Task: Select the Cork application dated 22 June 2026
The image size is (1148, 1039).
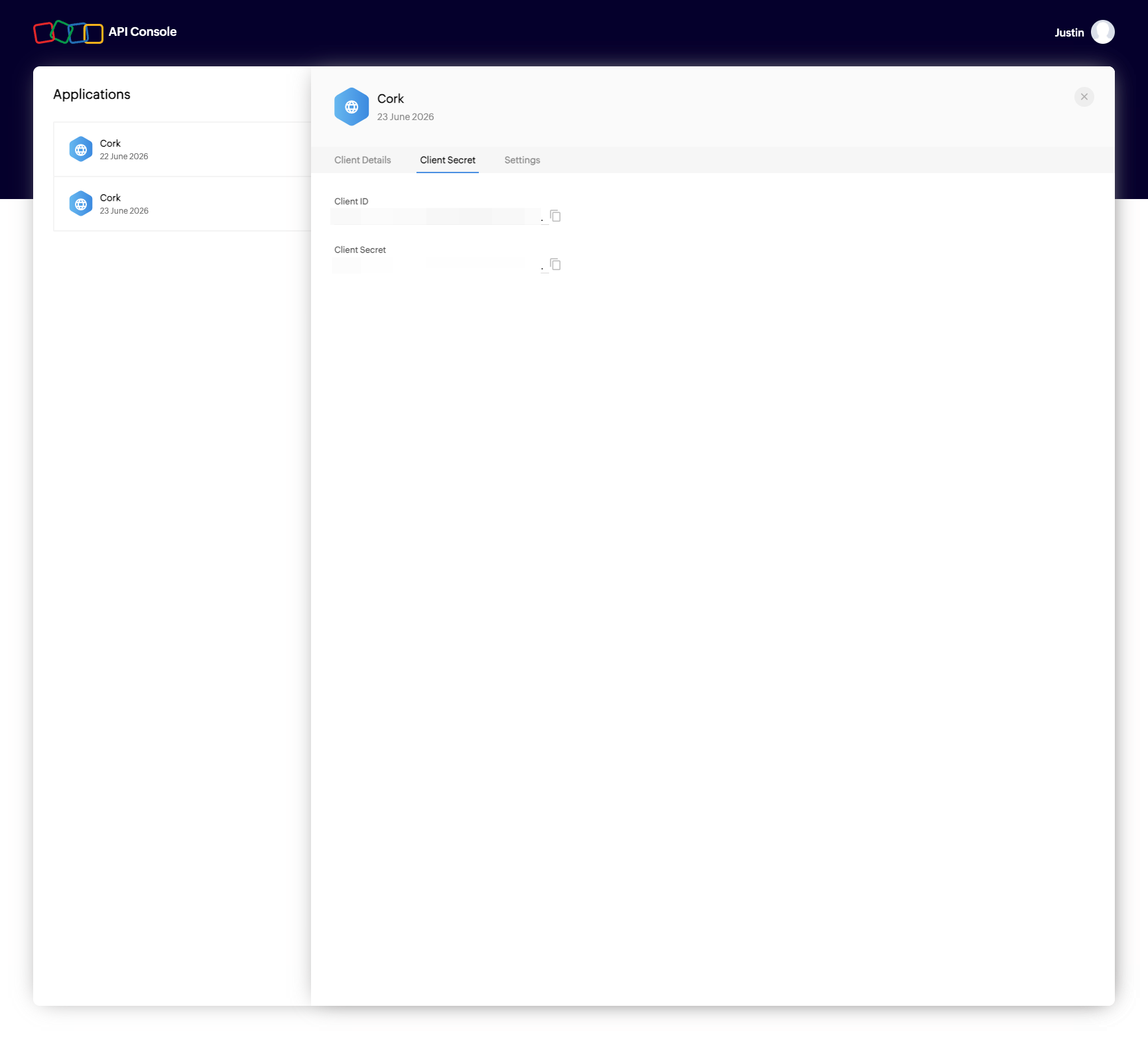Action: point(182,149)
